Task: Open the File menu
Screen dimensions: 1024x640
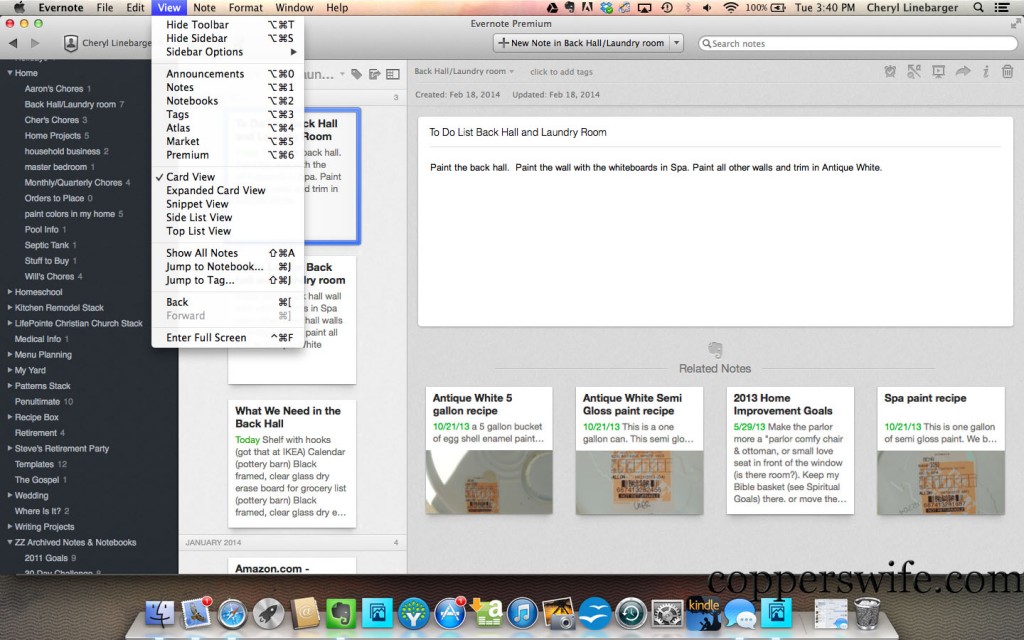Action: pos(104,8)
